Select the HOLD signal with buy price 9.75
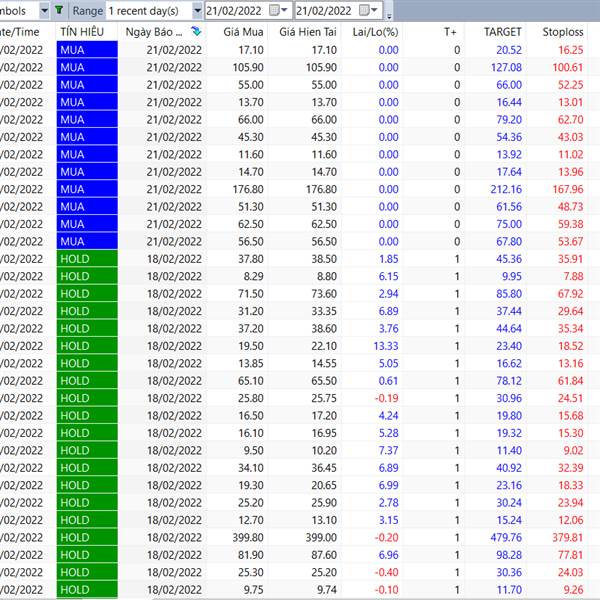The image size is (600, 600). [87, 589]
